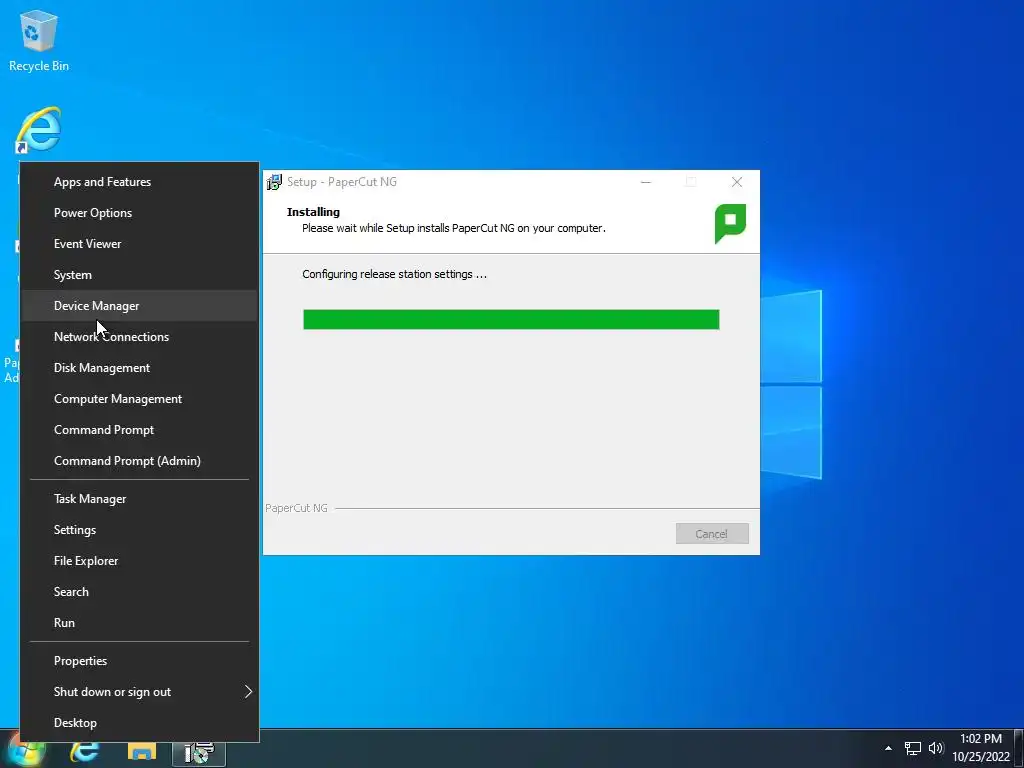The width and height of the screenshot is (1024, 768).
Task: Click 'Configuring release station settings' text
Action: [x=394, y=274]
